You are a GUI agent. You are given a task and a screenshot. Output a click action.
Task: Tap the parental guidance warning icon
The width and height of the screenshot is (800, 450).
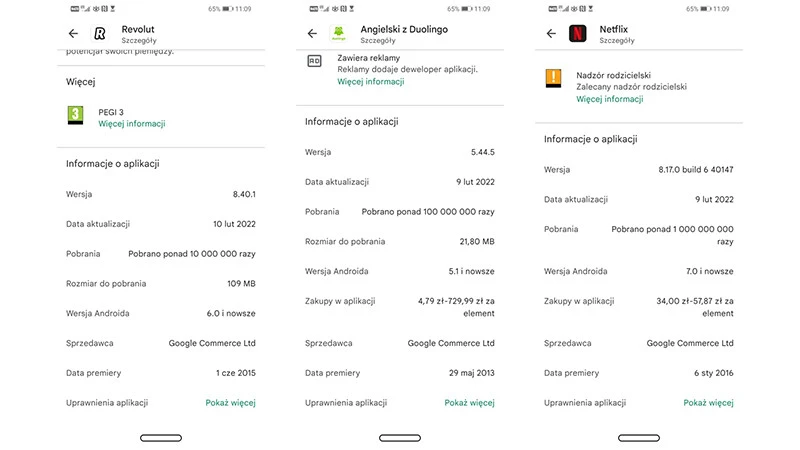[553, 78]
